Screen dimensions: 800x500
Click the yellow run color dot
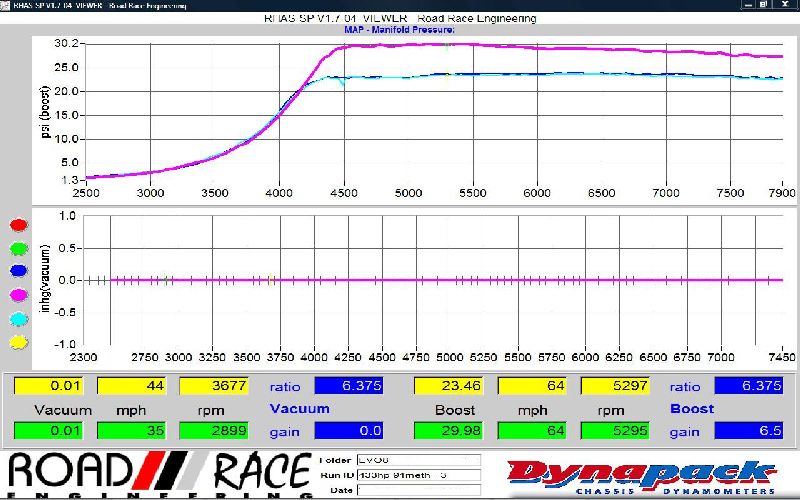click(x=15, y=342)
